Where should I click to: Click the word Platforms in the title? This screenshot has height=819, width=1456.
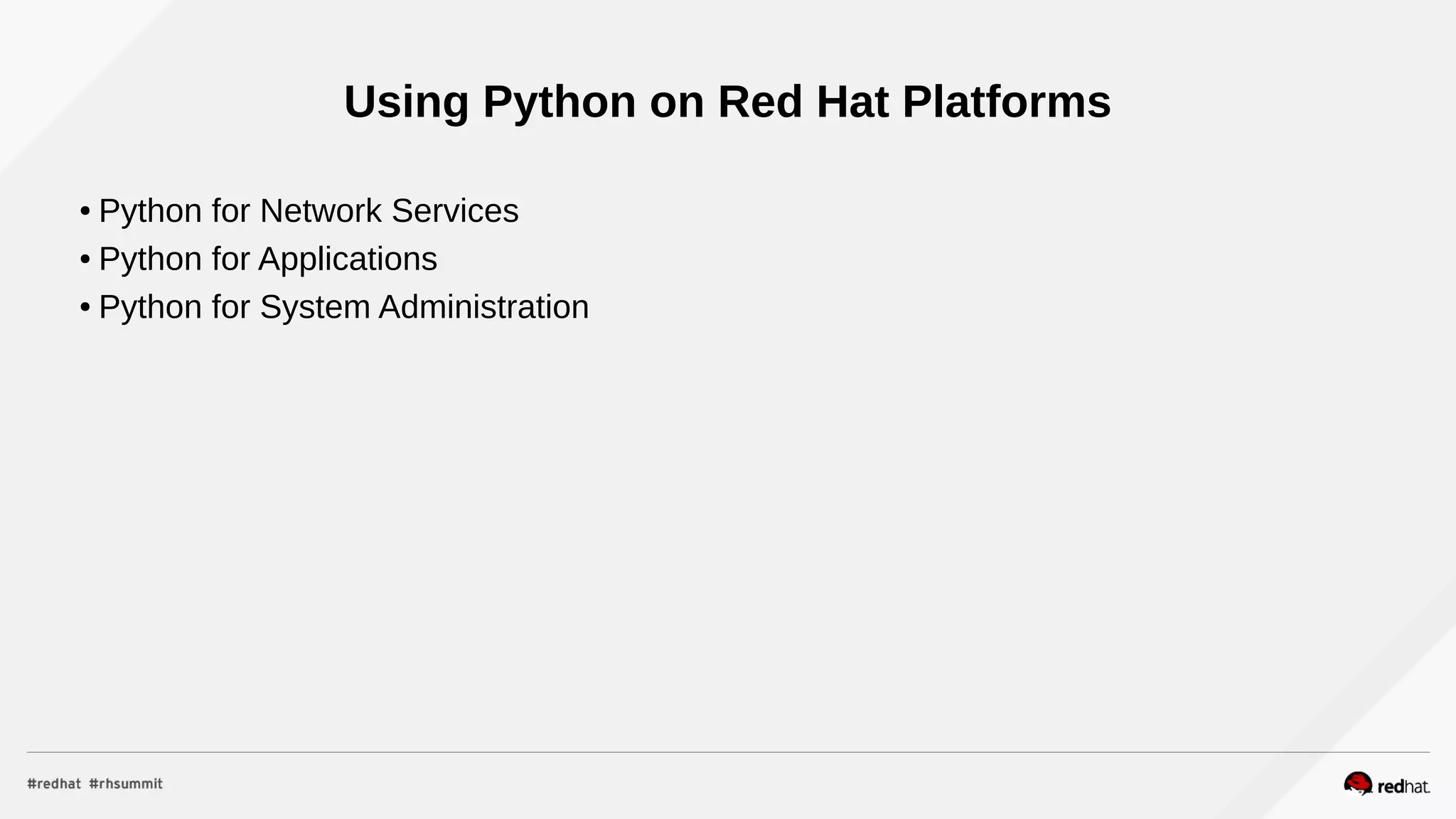(1006, 102)
